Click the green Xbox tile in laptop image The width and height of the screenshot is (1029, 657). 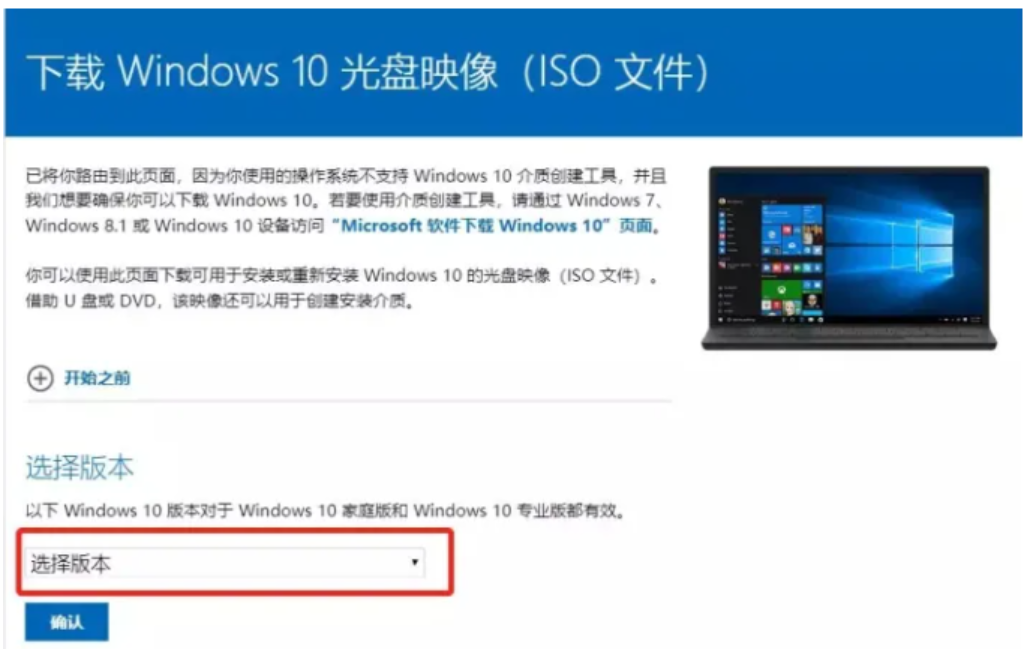tap(781, 289)
